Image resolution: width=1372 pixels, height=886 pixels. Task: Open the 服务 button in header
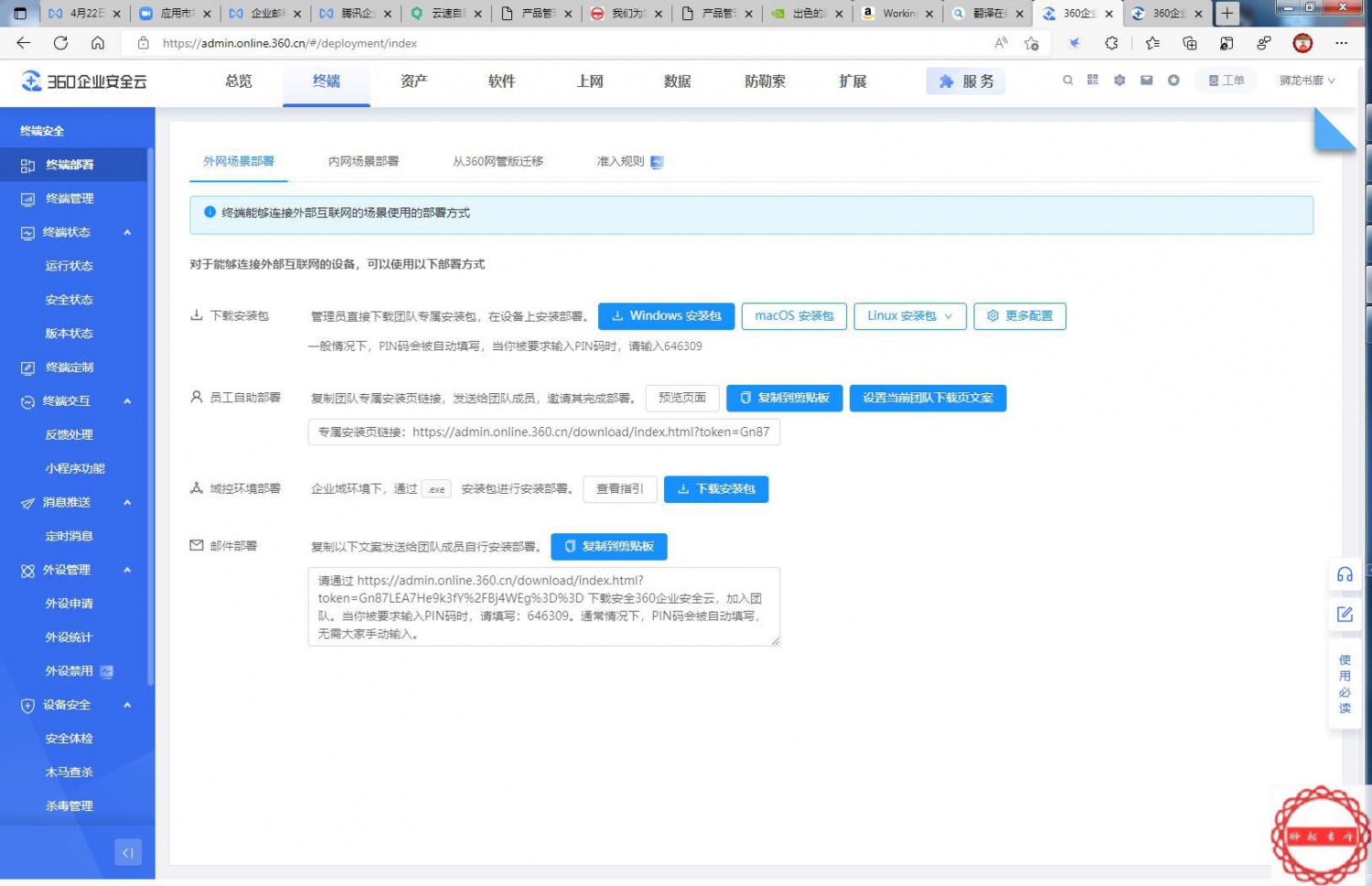(966, 81)
